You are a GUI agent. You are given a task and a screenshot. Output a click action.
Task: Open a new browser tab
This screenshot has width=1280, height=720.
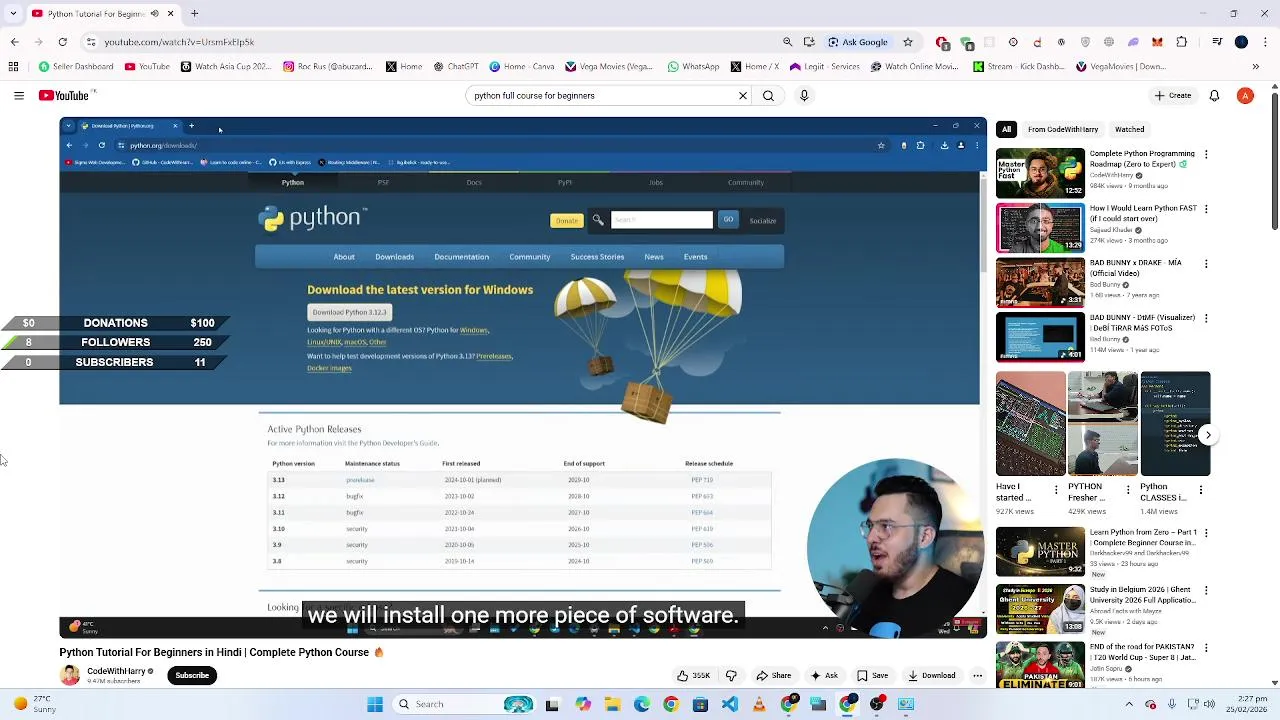[194, 14]
